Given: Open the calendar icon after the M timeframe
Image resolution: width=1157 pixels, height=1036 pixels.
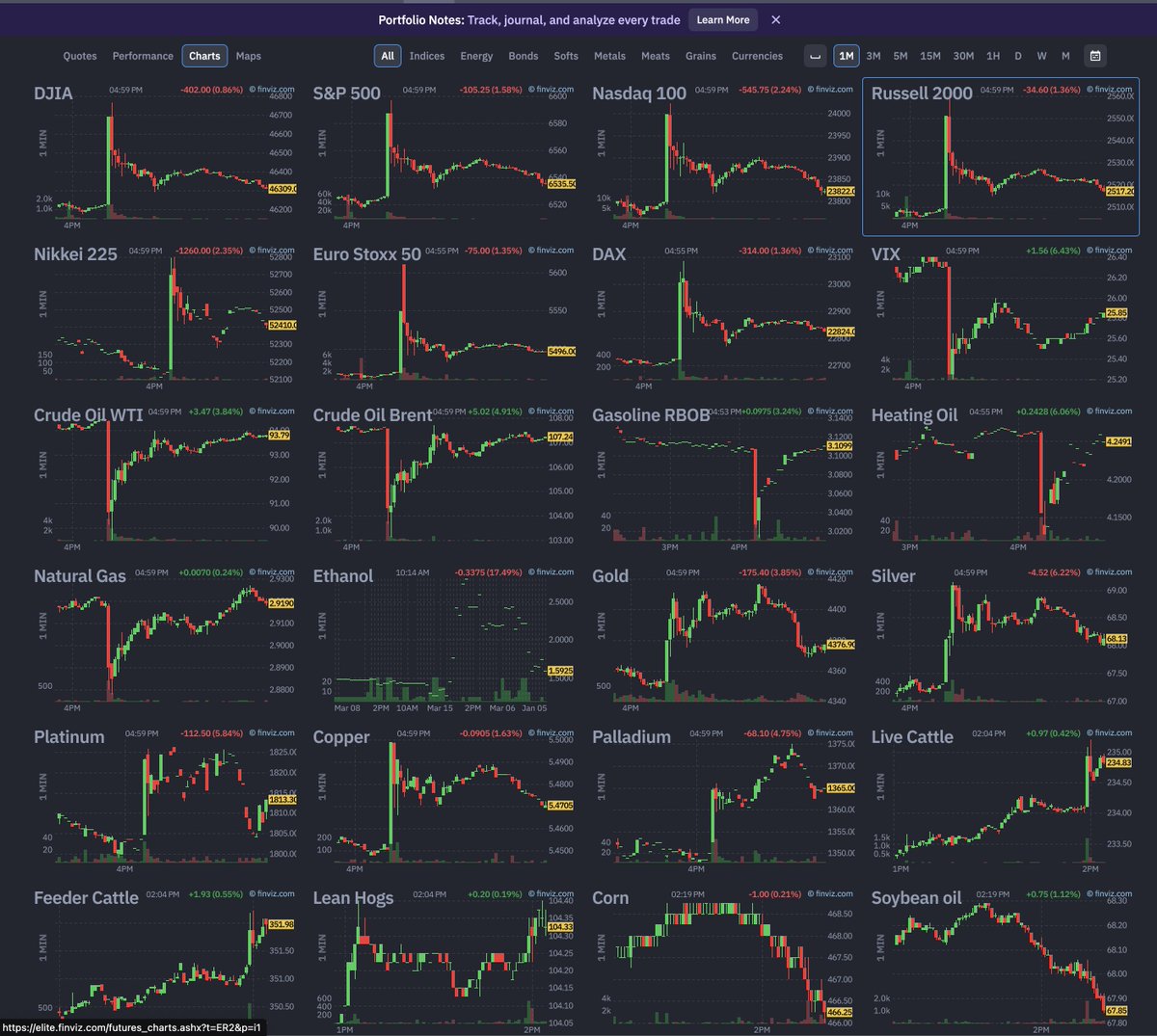Looking at the screenshot, I should pyautogui.click(x=1095, y=56).
